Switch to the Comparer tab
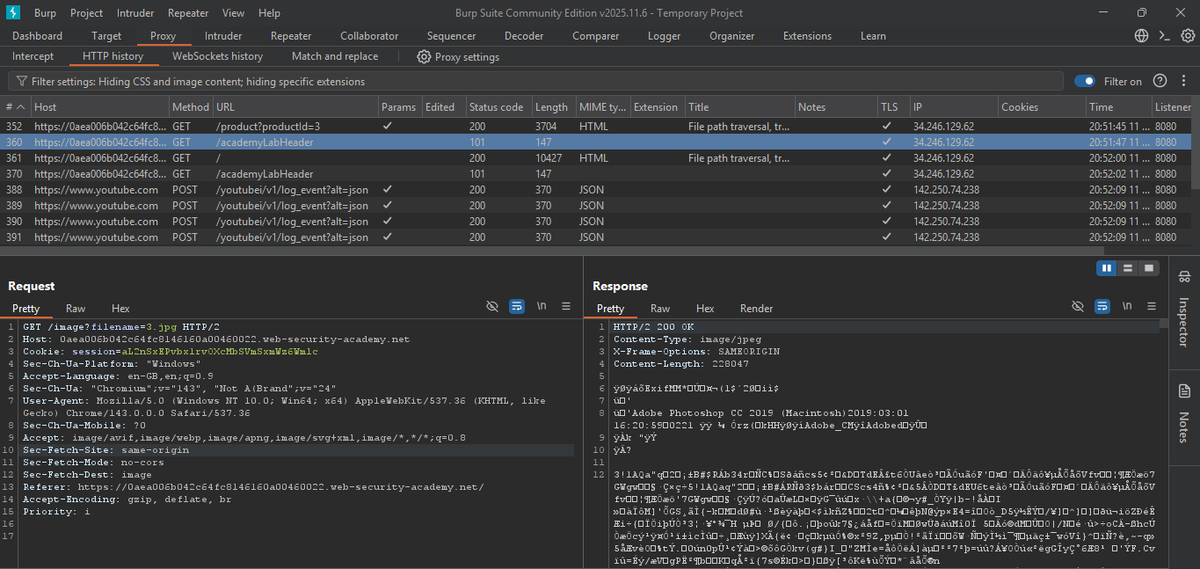The width and height of the screenshot is (1200, 569). [x=596, y=36]
